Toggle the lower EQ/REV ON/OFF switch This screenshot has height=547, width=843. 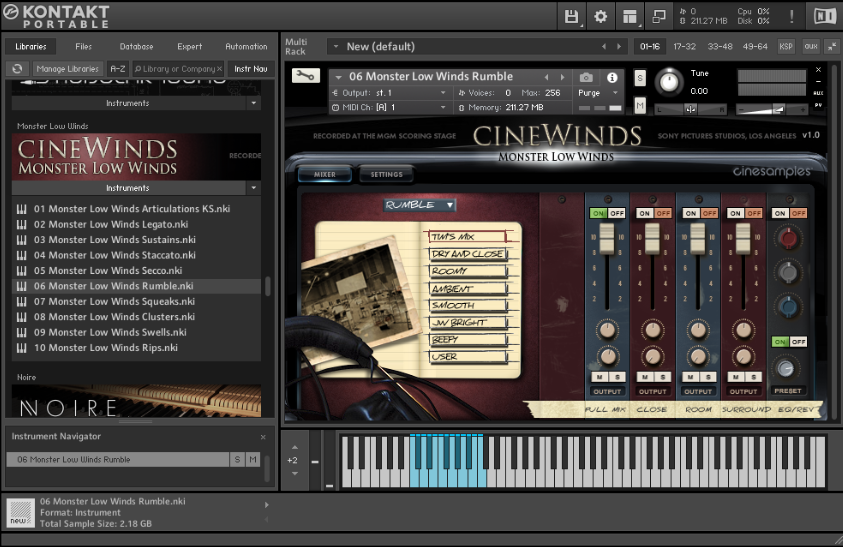click(789, 342)
